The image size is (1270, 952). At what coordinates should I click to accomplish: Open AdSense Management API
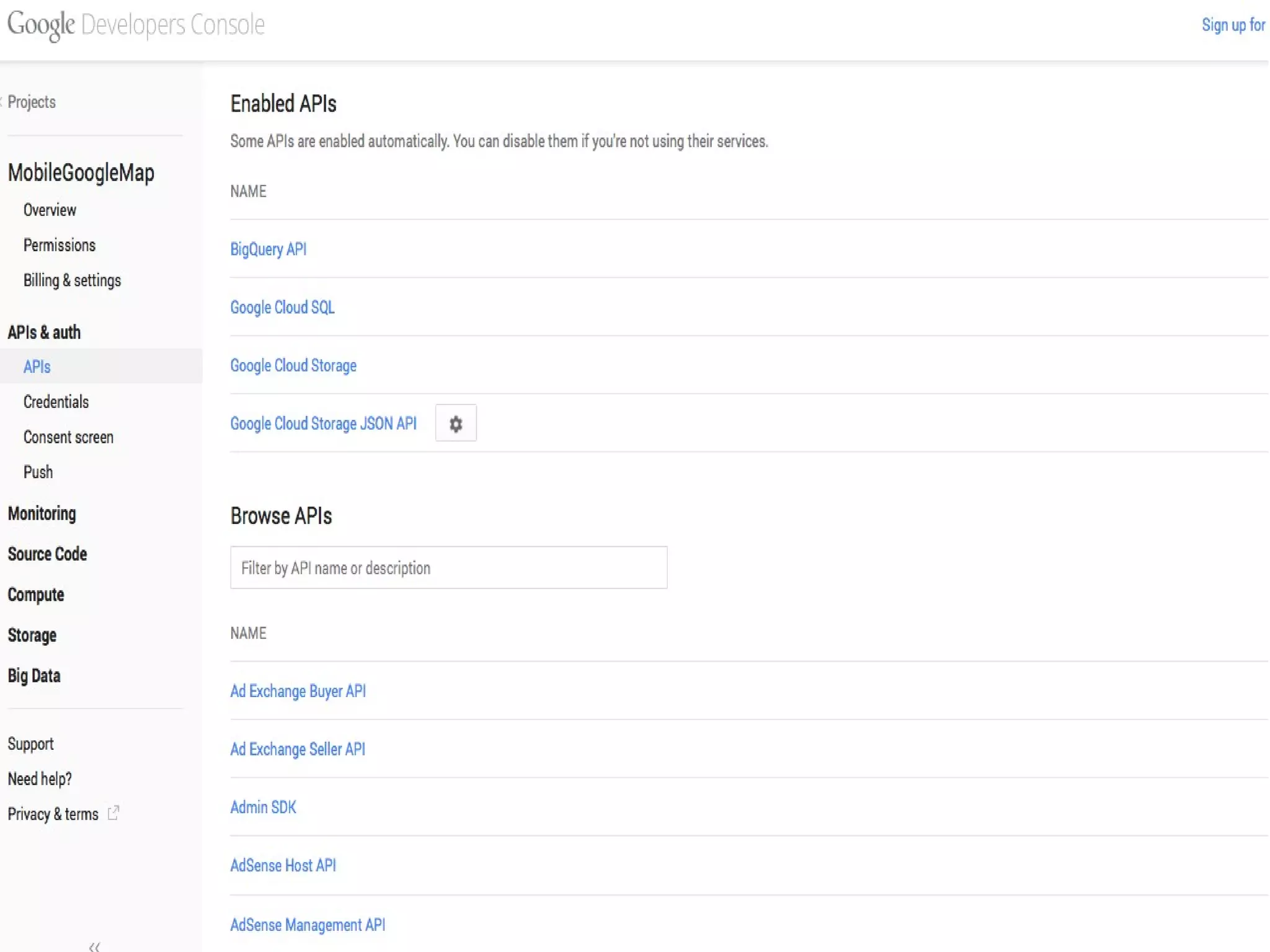pyautogui.click(x=308, y=925)
